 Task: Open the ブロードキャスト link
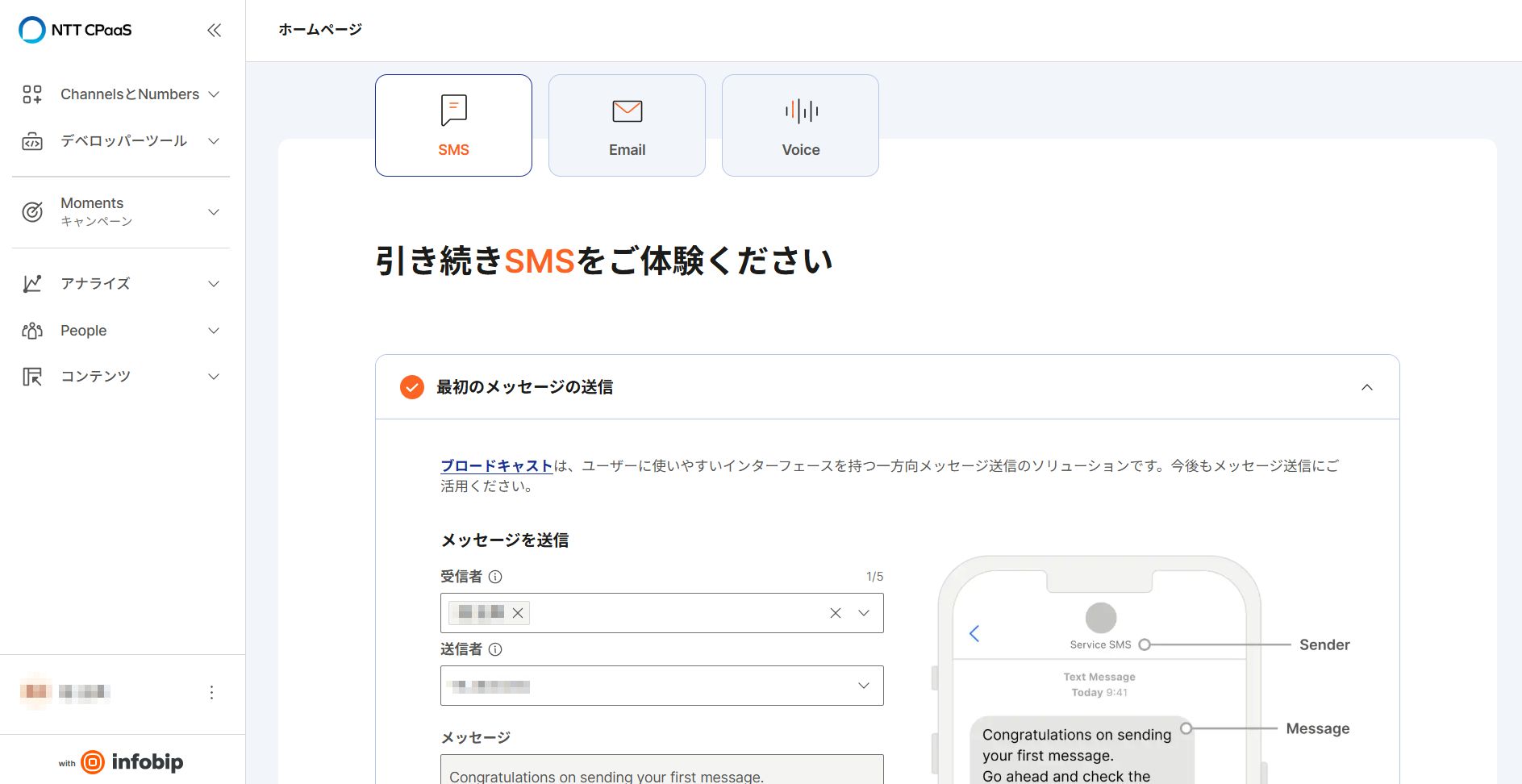[x=496, y=465]
